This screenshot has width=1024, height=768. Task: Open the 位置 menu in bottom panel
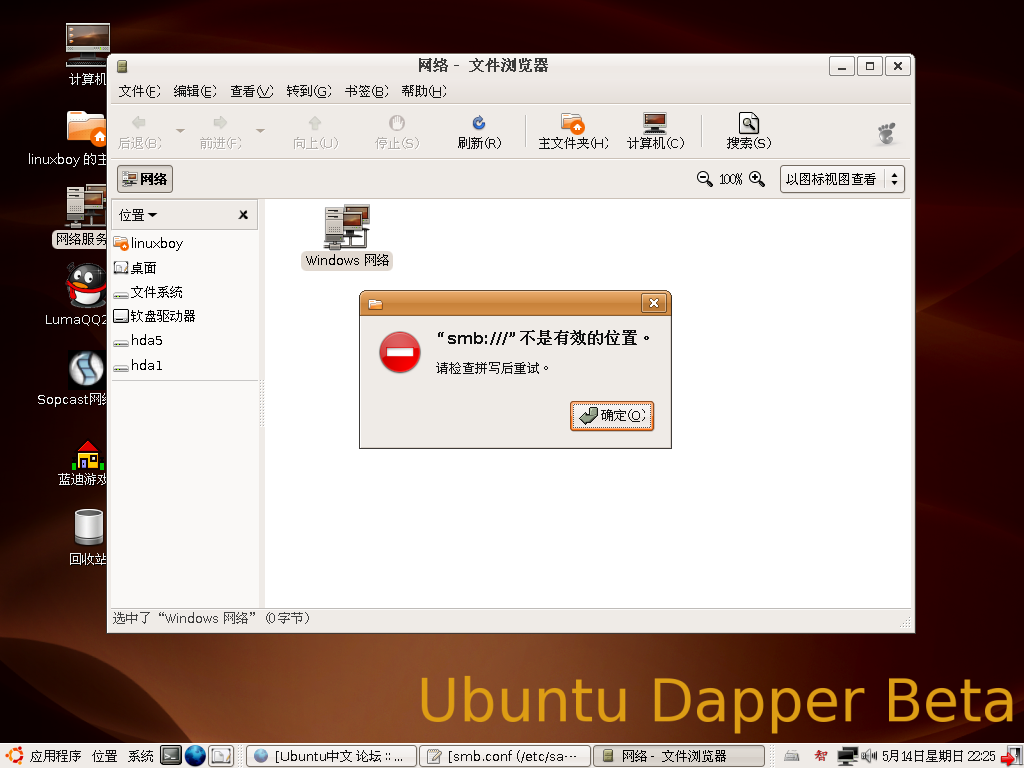point(104,756)
